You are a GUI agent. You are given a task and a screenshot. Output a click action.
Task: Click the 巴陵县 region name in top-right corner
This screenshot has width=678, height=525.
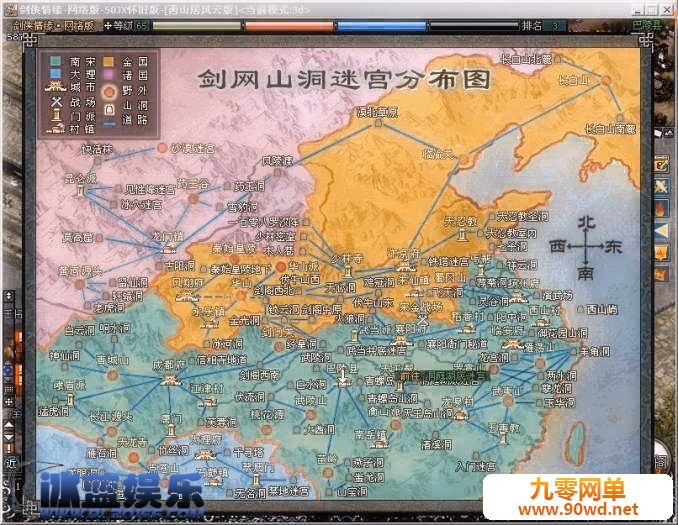647,25
